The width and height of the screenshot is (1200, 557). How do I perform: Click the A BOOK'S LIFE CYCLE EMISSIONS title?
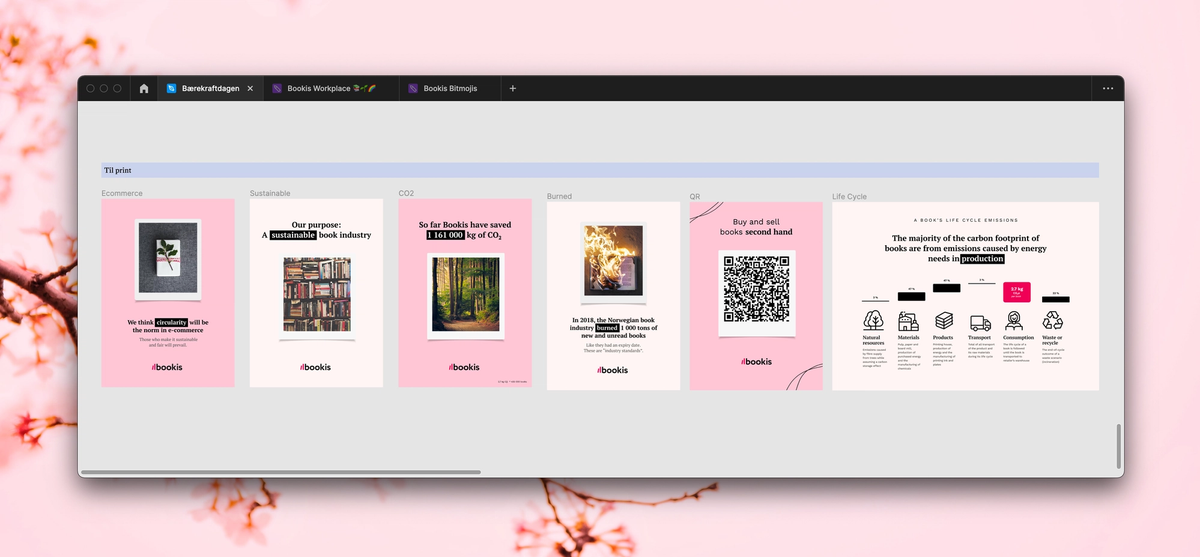965,219
